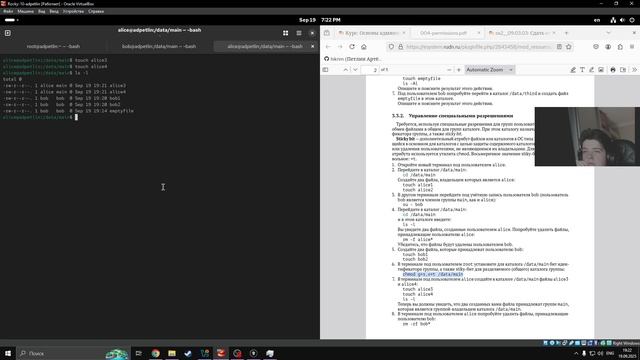Open the VirtualBox Устройства menu
The image size is (640, 360).
(73, 11)
